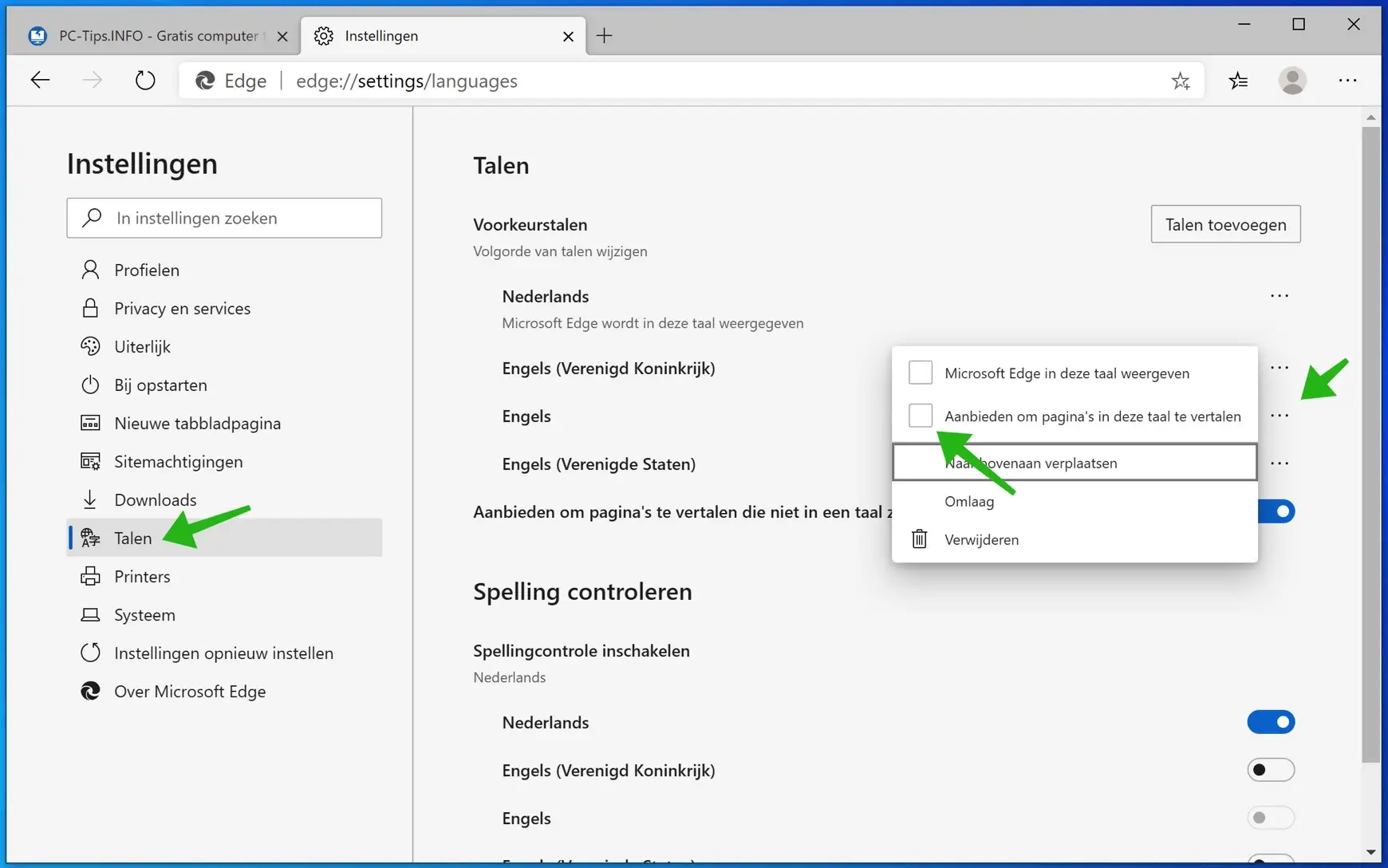The height and width of the screenshot is (868, 1388).
Task: Click the Bij opstarten power icon
Action: [x=90, y=385]
